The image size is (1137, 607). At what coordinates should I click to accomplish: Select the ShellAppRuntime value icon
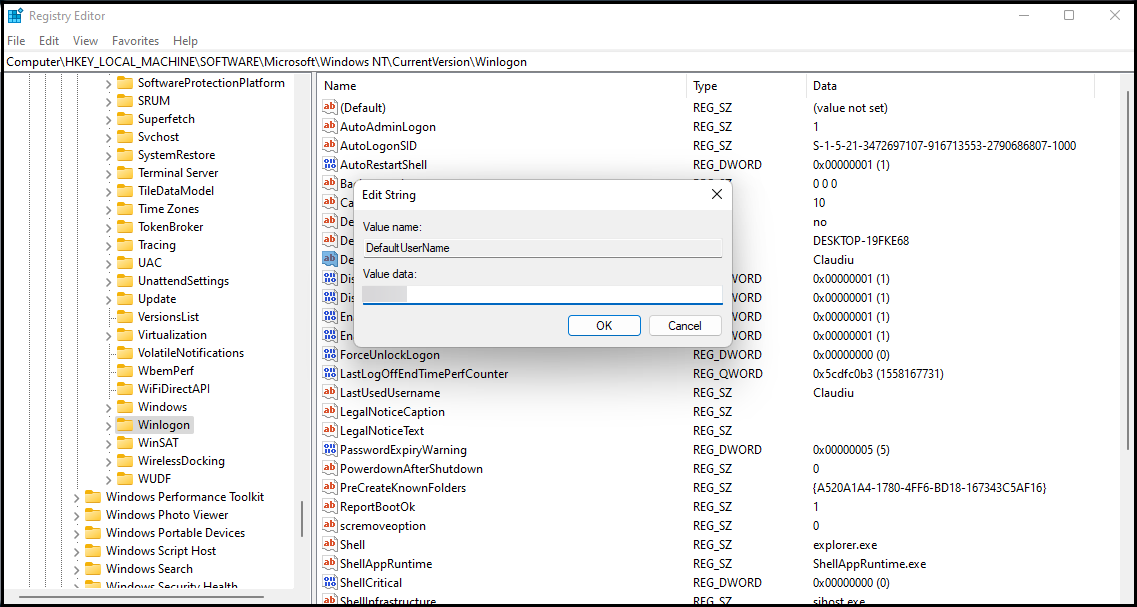[x=330, y=563]
